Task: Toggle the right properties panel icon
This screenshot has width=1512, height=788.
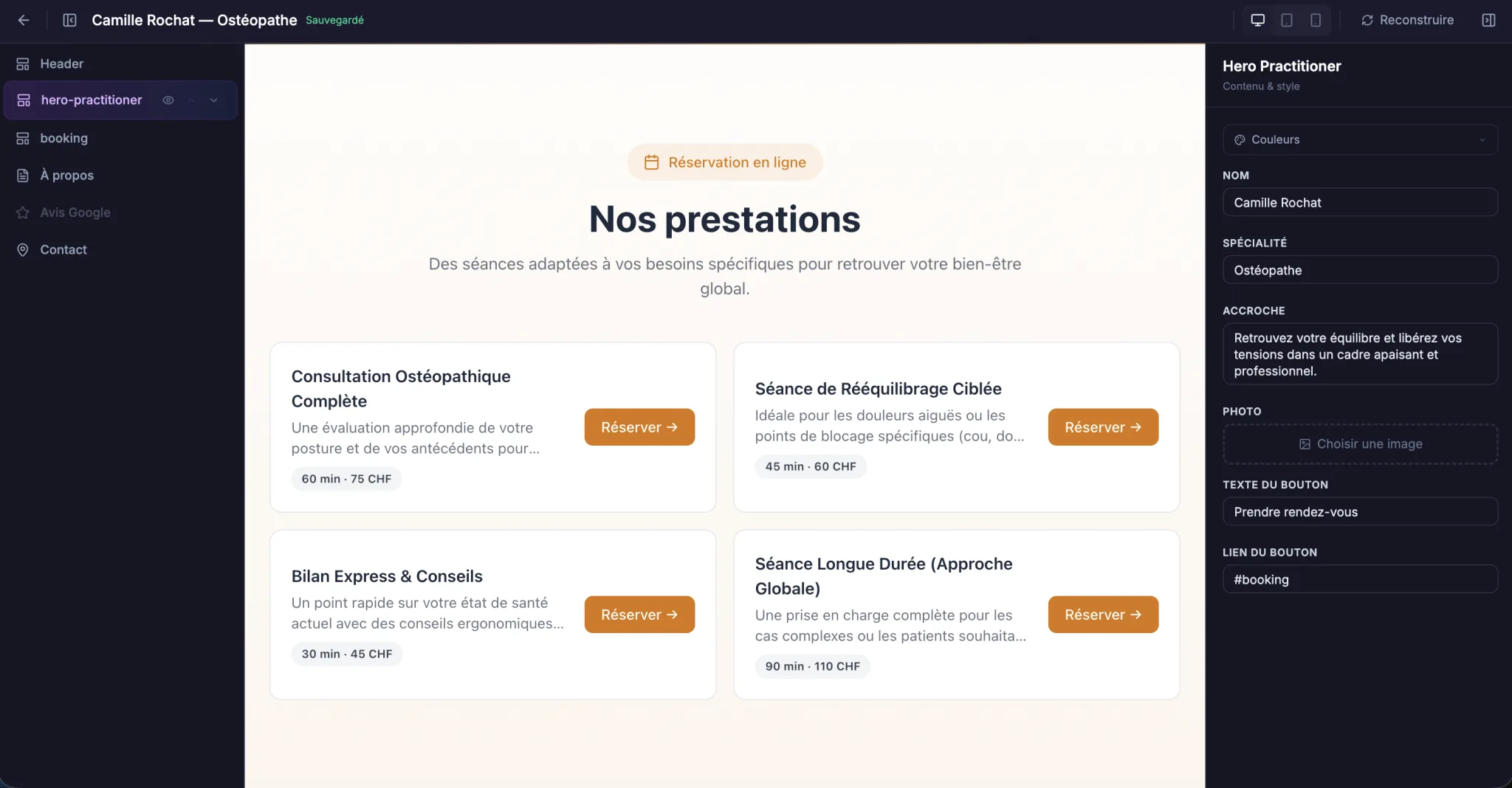Action: pos(1488,20)
